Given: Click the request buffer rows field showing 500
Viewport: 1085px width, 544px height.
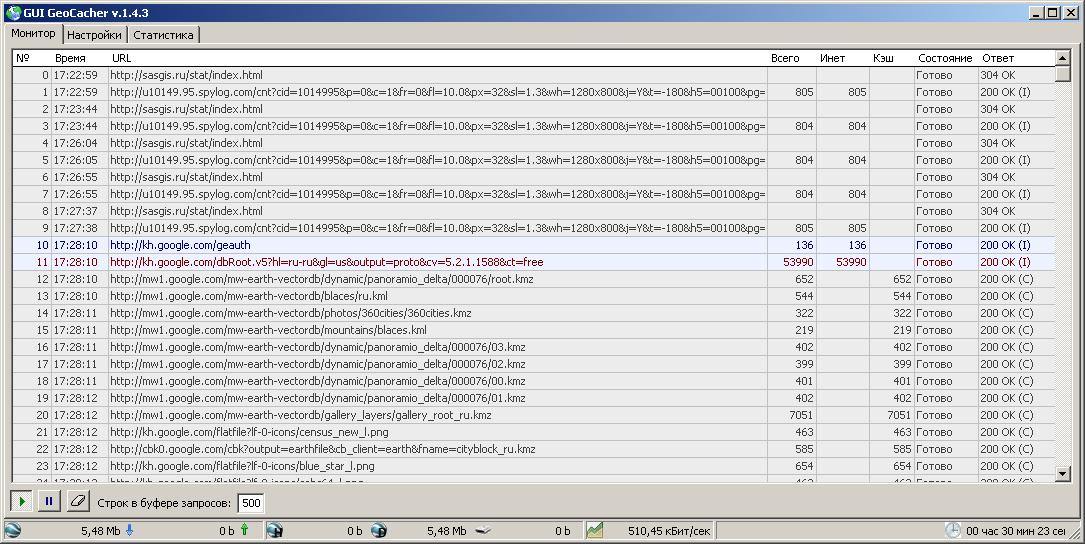Looking at the screenshot, I should [x=251, y=503].
